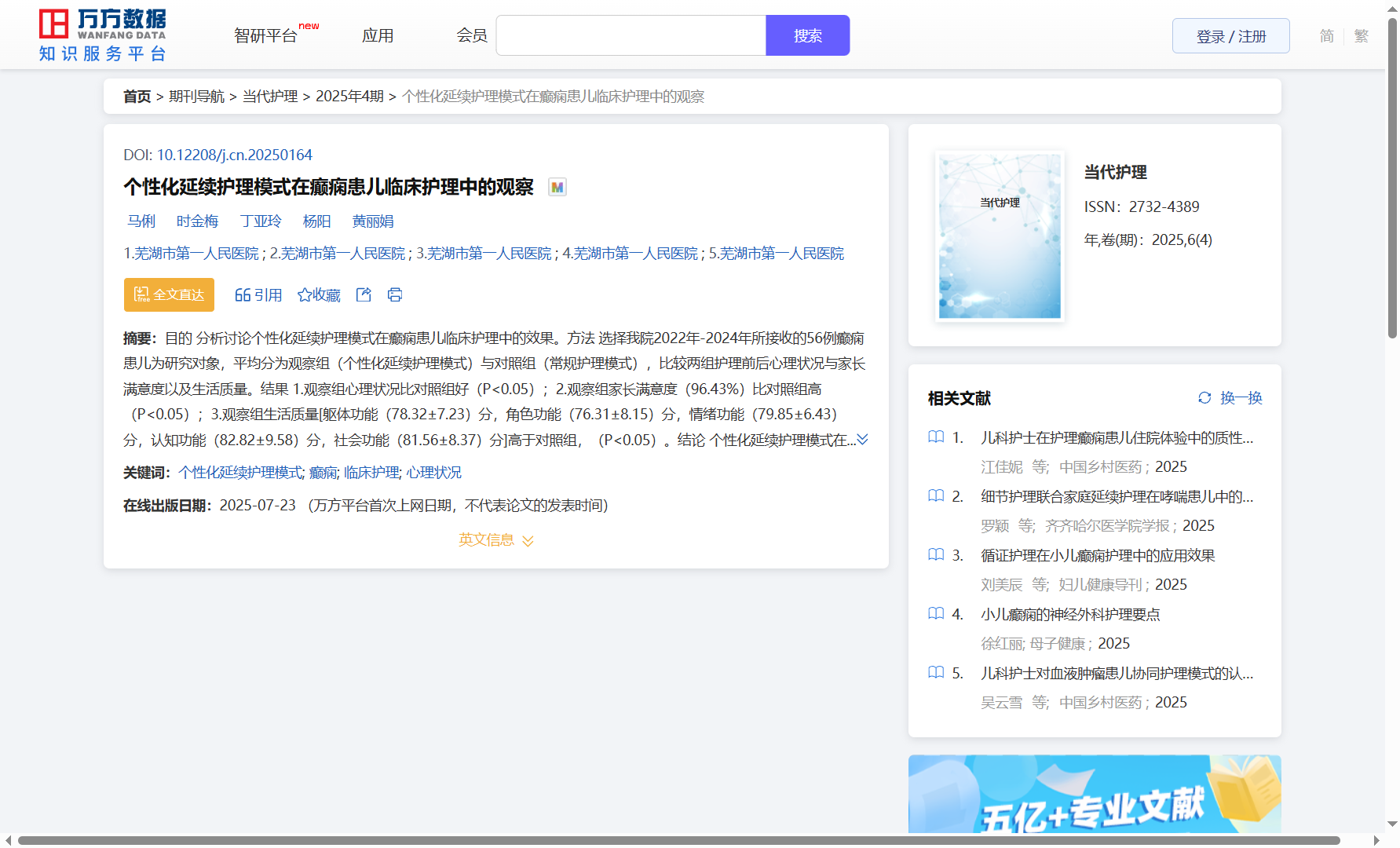Click the search input field
The height and width of the screenshot is (848, 1400).
click(x=631, y=36)
